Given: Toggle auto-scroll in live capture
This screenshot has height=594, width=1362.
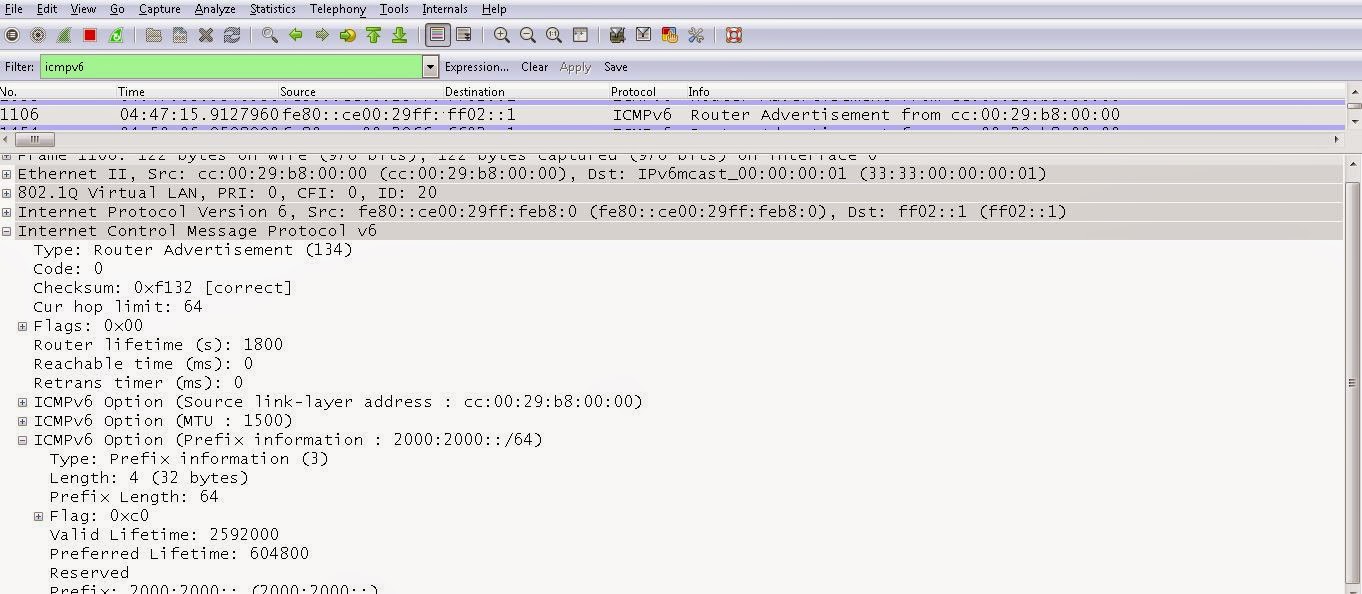Looking at the screenshot, I should (463, 35).
